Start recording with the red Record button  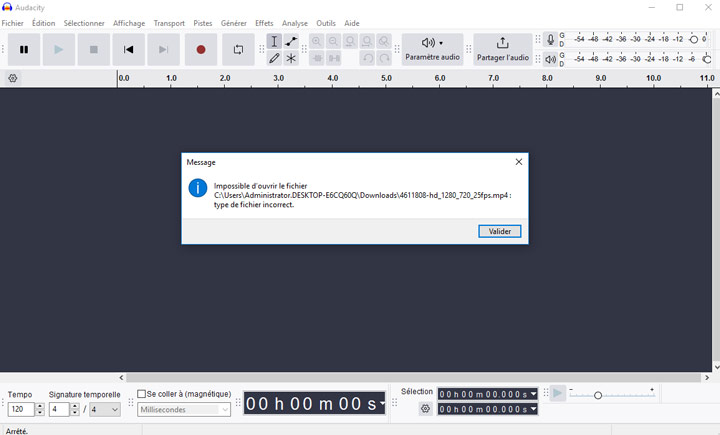coord(201,49)
